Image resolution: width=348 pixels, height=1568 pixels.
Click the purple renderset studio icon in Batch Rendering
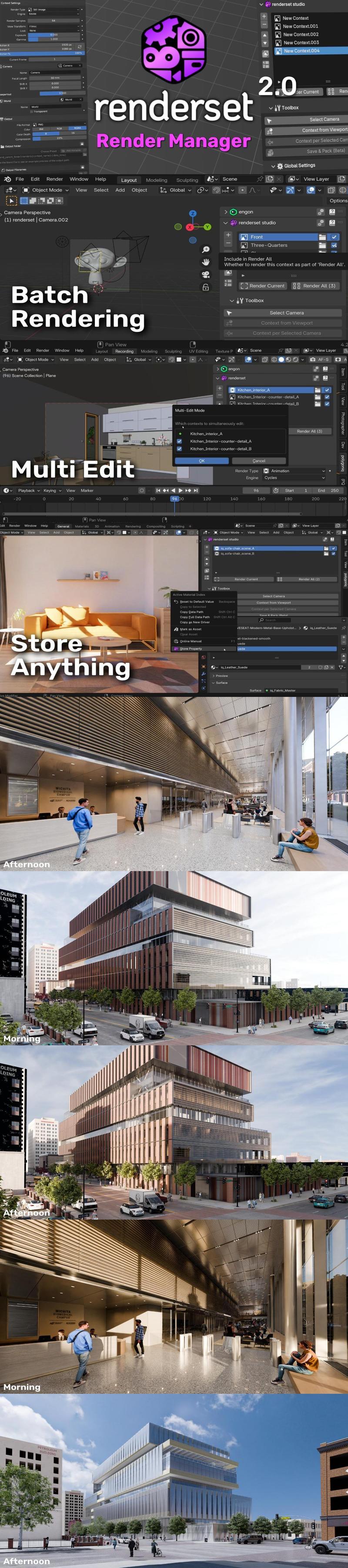[x=234, y=223]
